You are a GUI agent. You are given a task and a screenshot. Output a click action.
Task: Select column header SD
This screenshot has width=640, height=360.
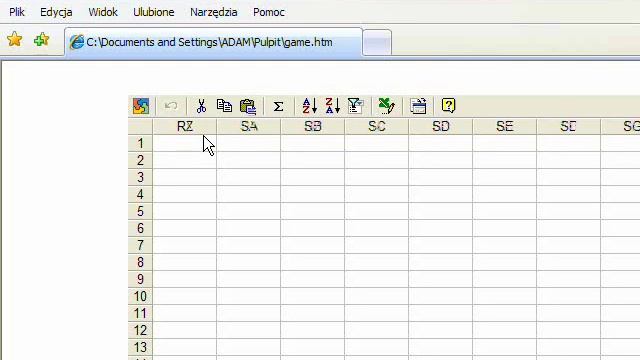[441, 127]
